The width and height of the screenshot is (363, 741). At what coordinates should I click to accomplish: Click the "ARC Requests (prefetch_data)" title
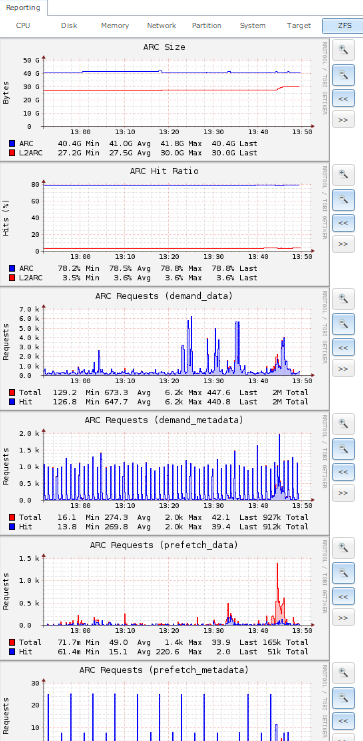pos(164,545)
